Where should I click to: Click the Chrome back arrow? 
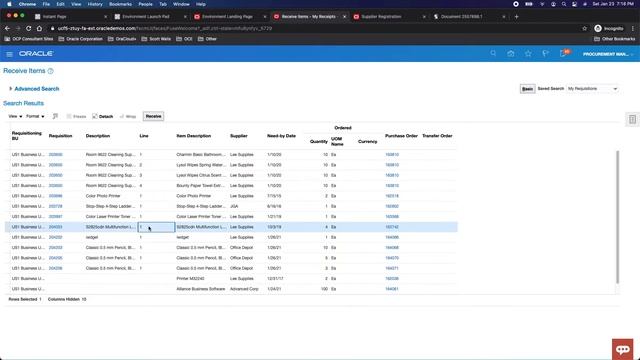click(x=7, y=28)
